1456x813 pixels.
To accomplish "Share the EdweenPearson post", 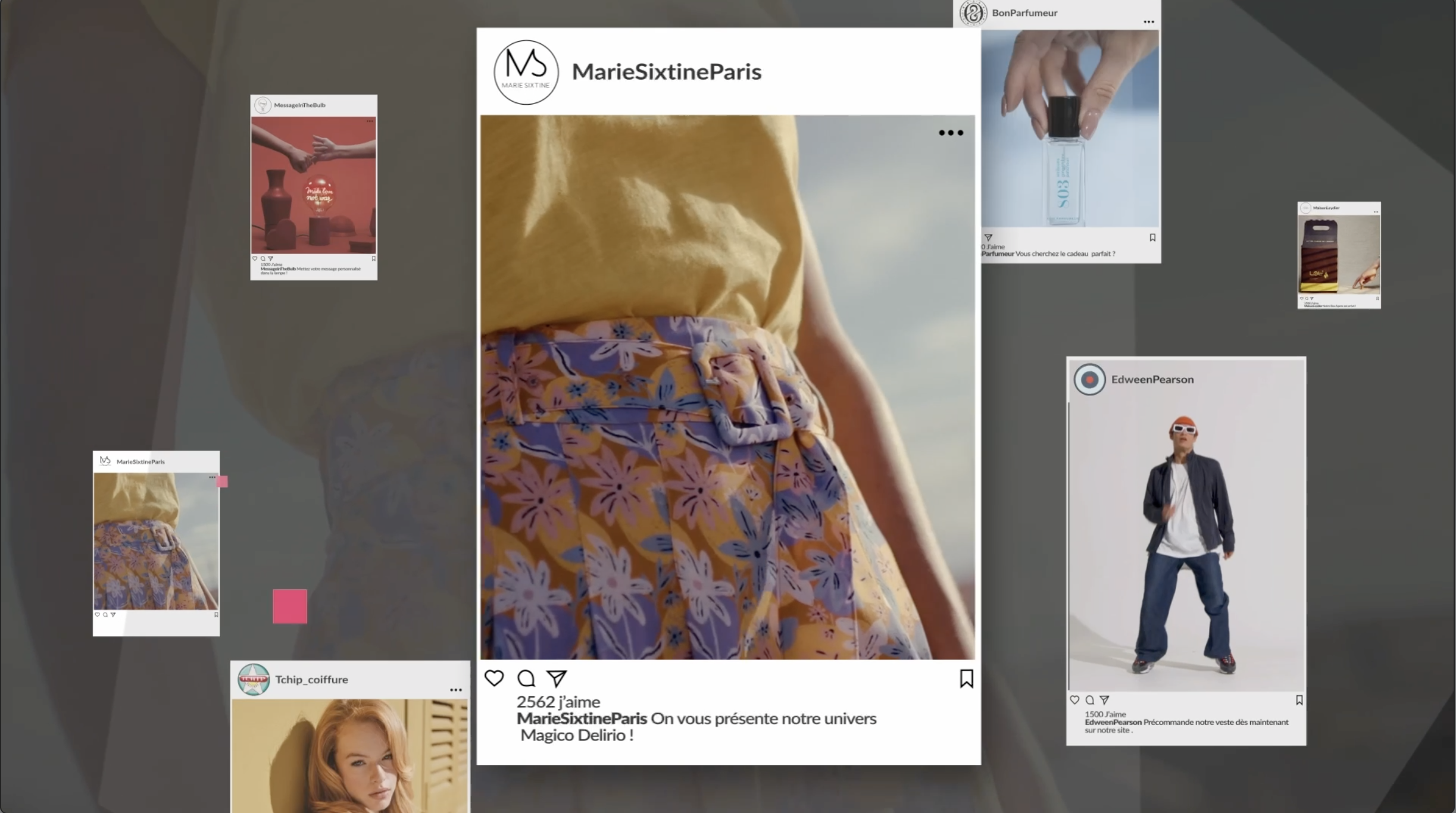I will [1104, 700].
